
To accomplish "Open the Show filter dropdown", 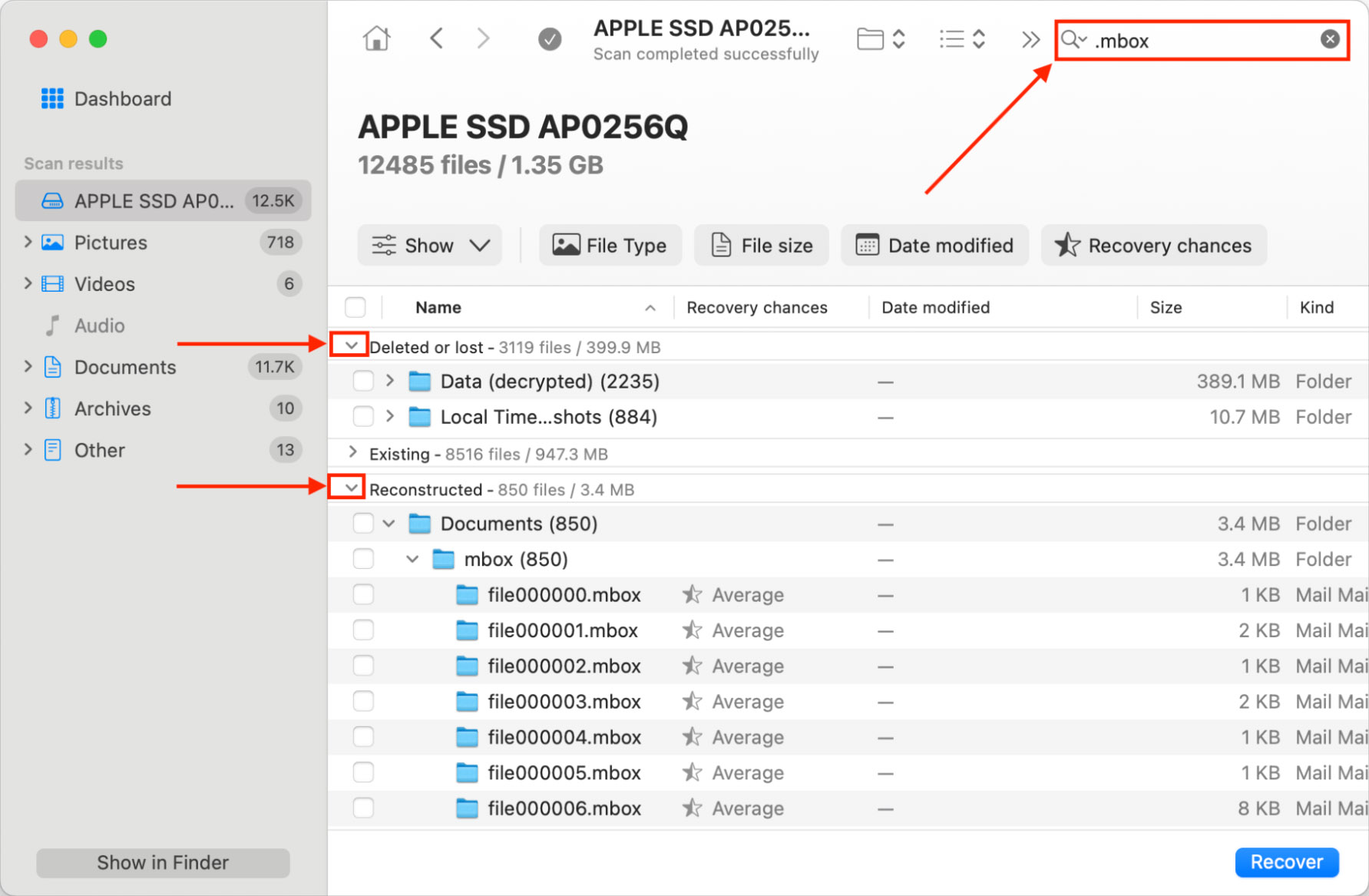I will 429,245.
